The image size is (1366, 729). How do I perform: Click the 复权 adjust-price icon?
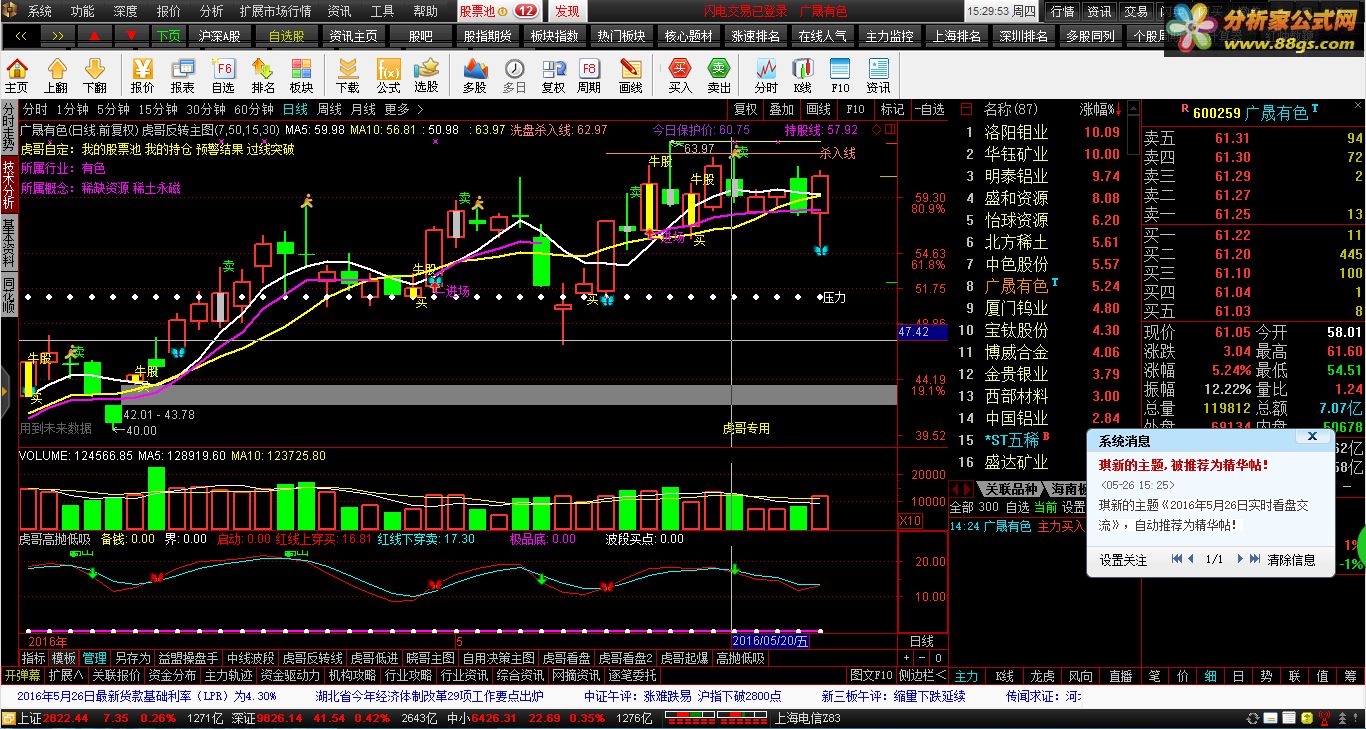click(553, 76)
